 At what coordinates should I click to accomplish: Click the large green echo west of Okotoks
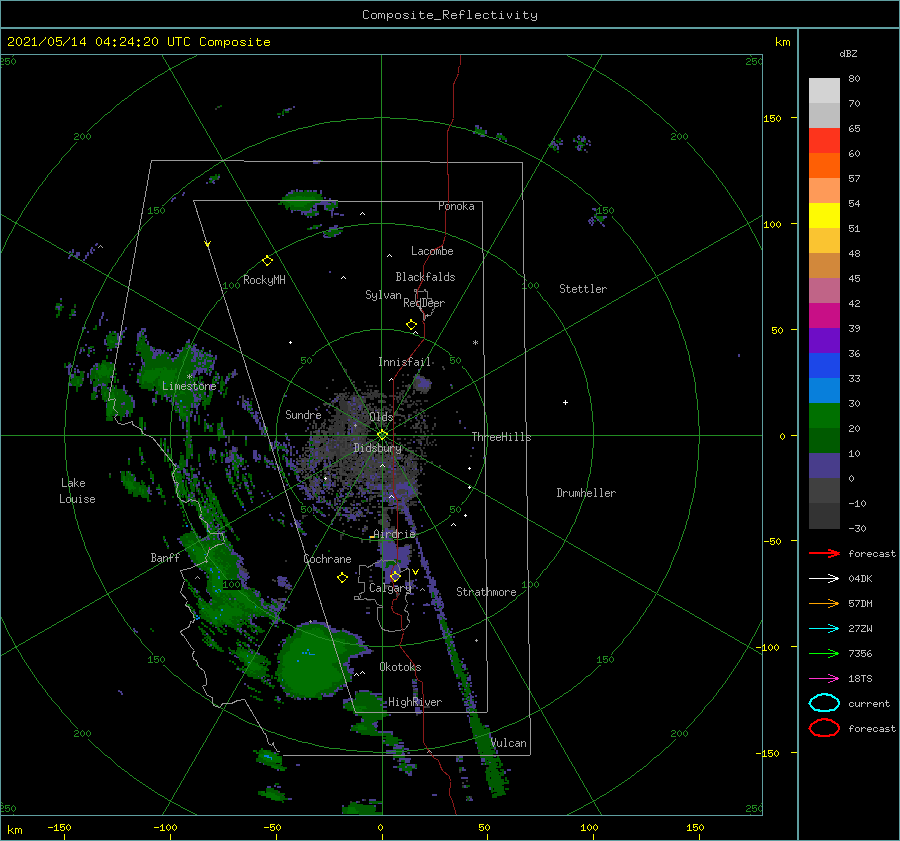pyautogui.click(x=313, y=660)
